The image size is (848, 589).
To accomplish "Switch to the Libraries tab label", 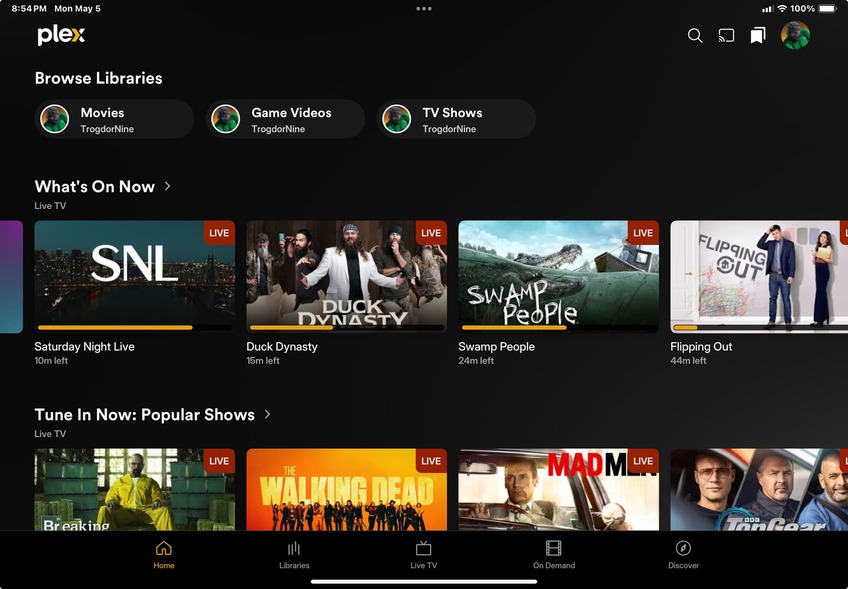I will coord(294,565).
